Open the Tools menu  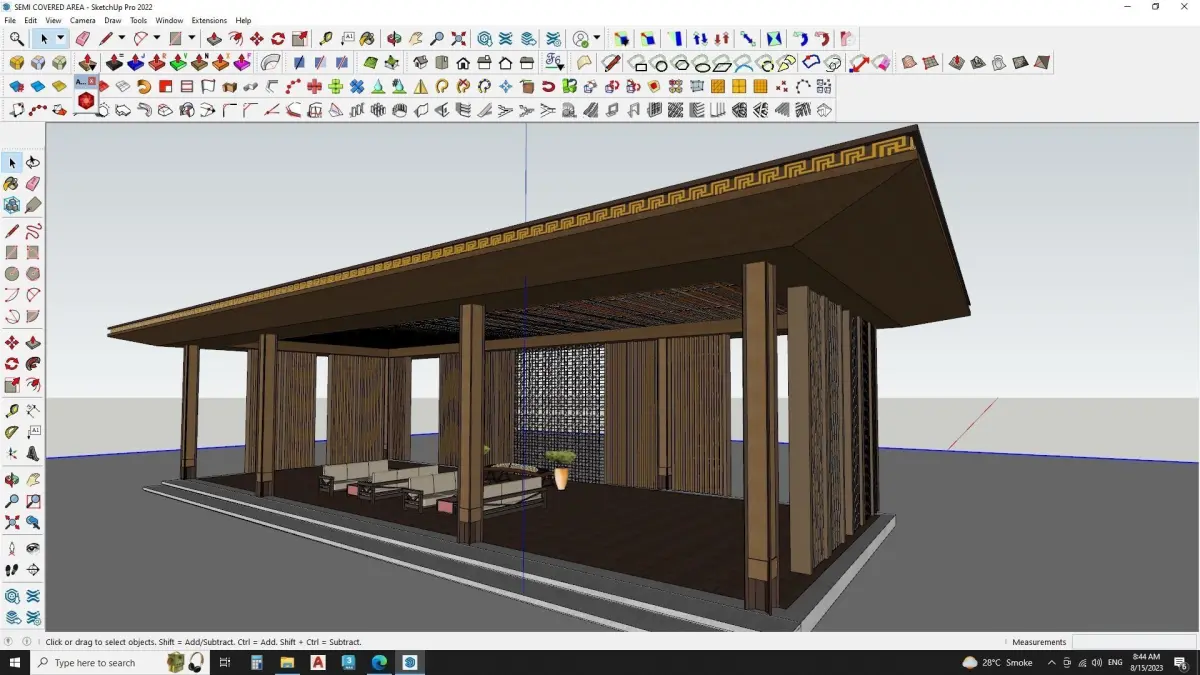pos(139,20)
